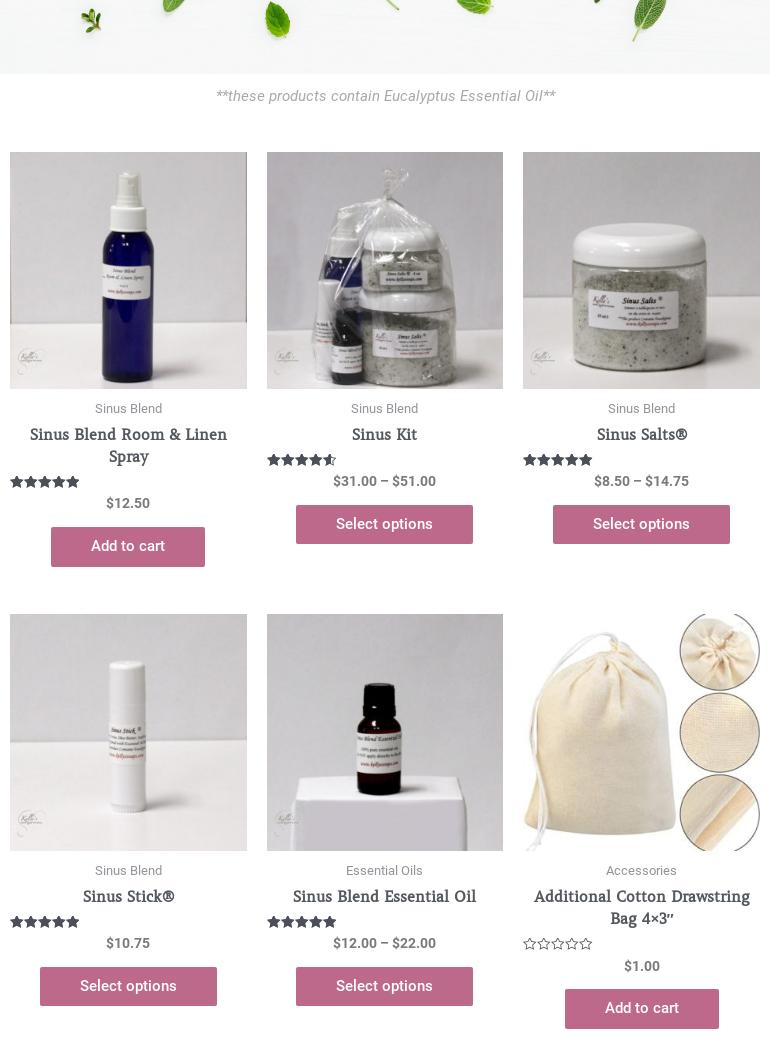Open the Sinus Stick® title link

pyautogui.click(x=128, y=896)
